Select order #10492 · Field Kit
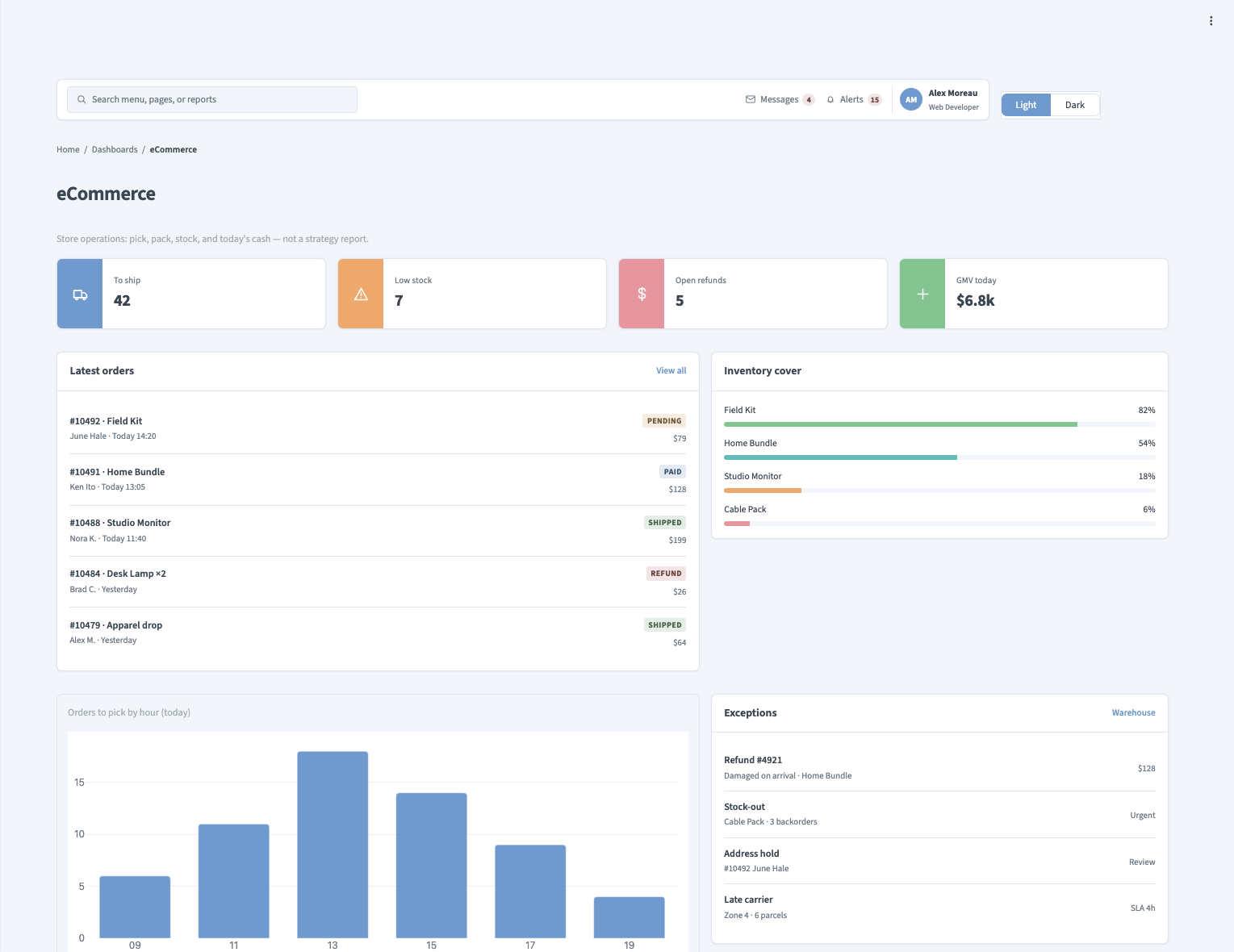 pyautogui.click(x=378, y=429)
